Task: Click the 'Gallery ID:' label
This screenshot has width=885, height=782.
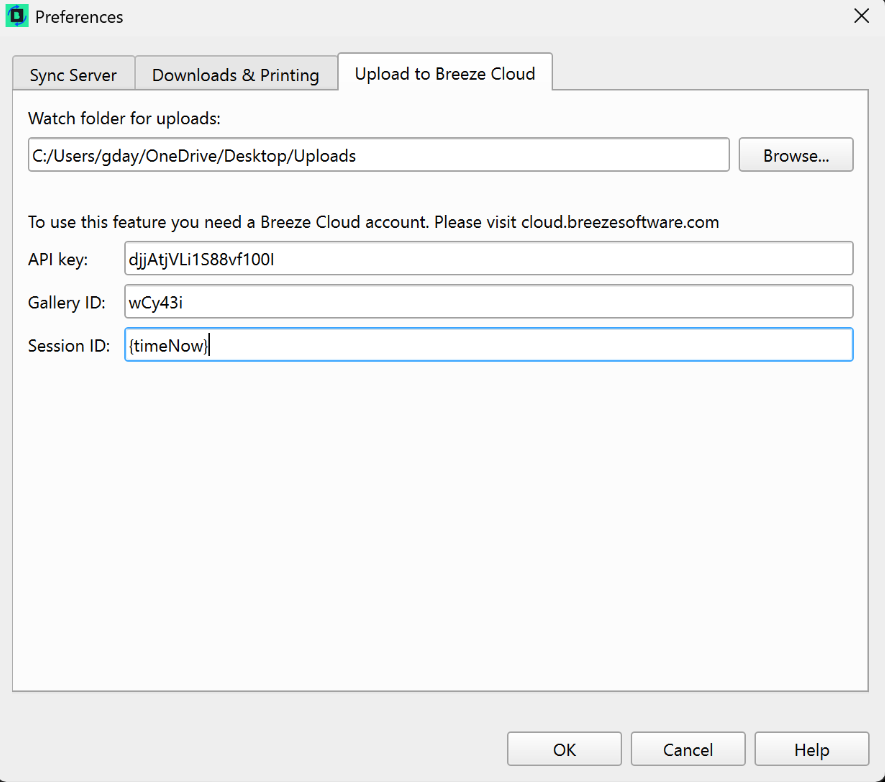Action: pyautogui.click(x=67, y=302)
